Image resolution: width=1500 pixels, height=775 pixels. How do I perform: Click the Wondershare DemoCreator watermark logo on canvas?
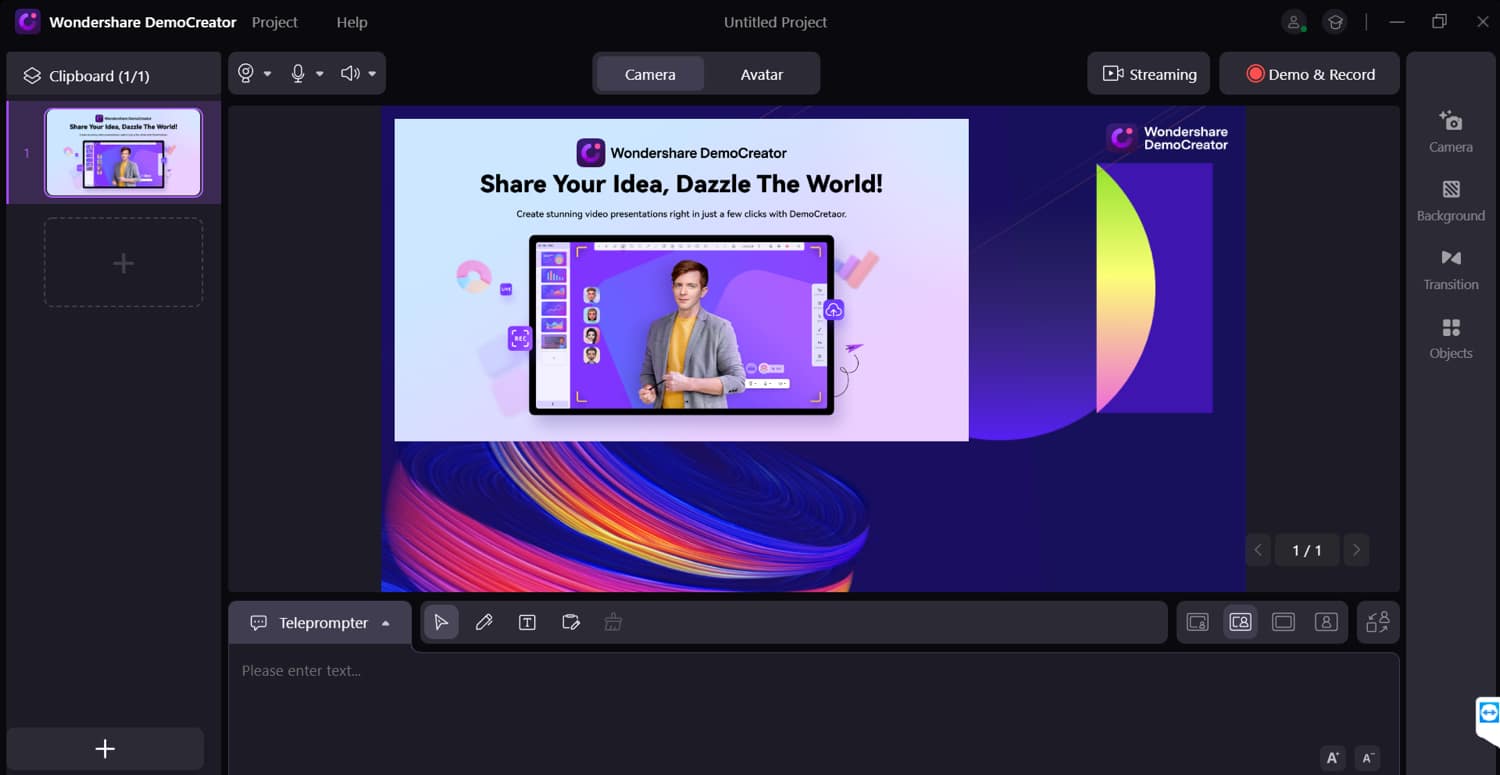tap(1169, 138)
